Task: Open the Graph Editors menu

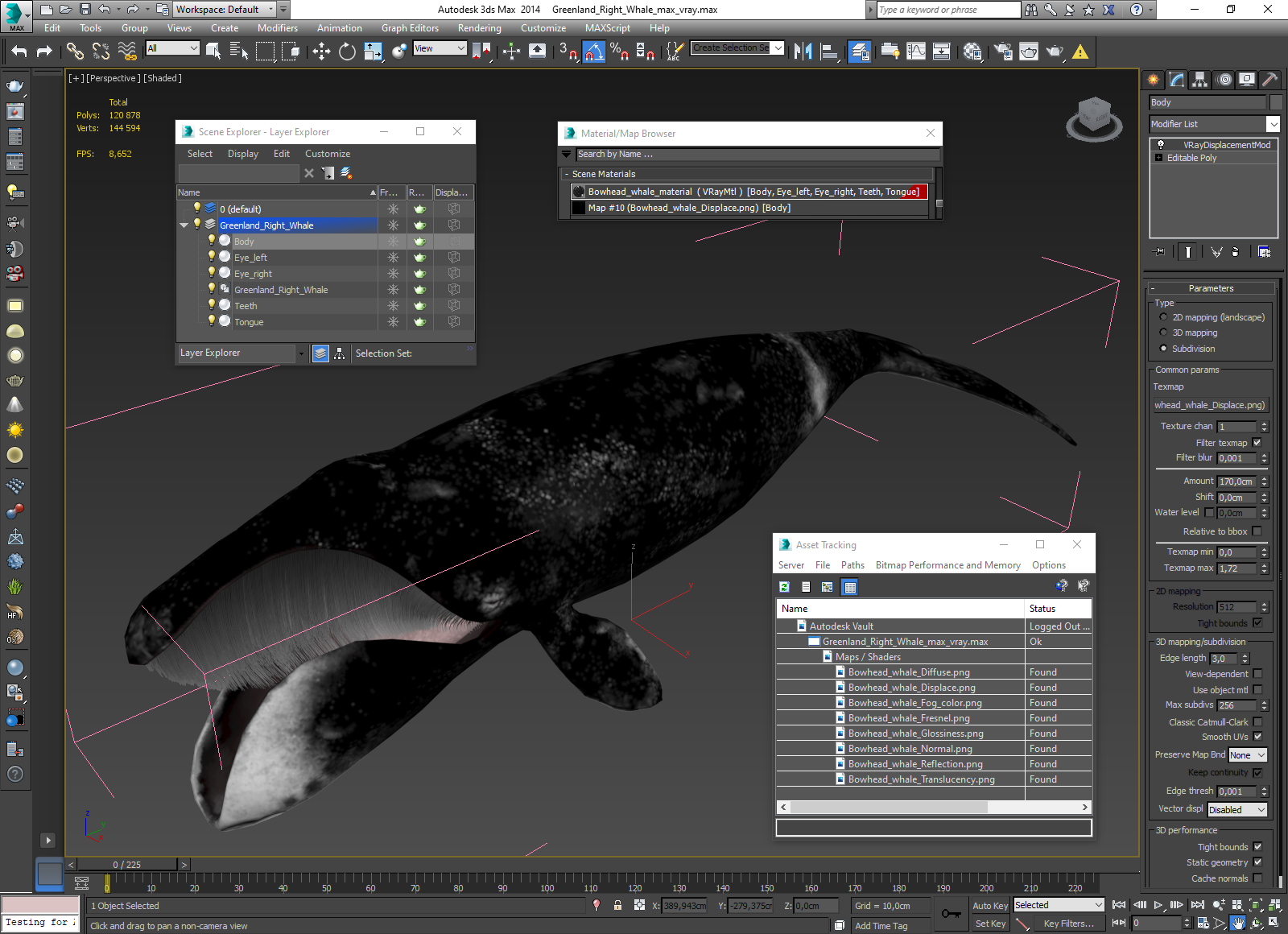Action: pos(410,28)
